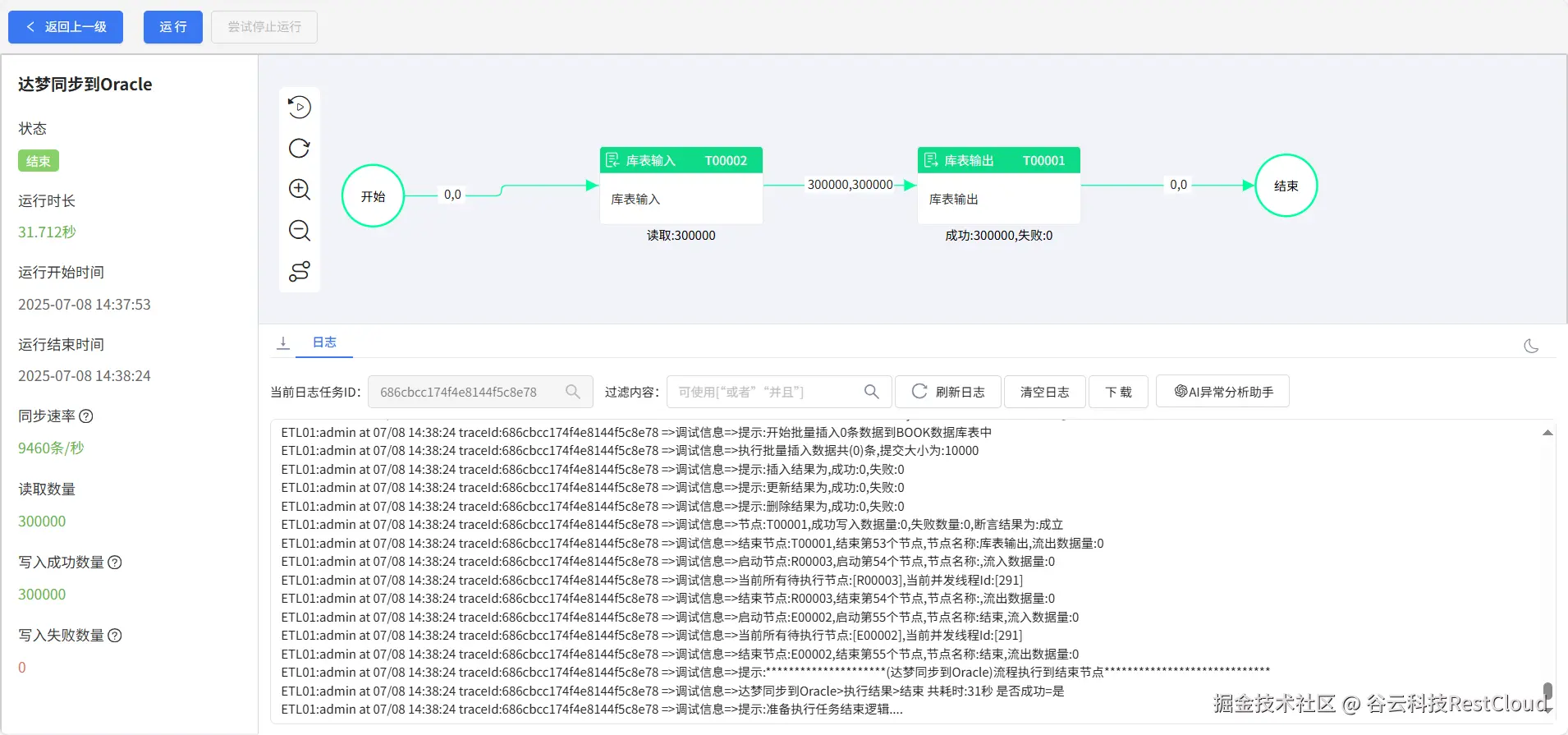Viewport: 1568px width, 735px height.
Task: Click the log panel scrollbar thumb
Action: click(x=1547, y=691)
